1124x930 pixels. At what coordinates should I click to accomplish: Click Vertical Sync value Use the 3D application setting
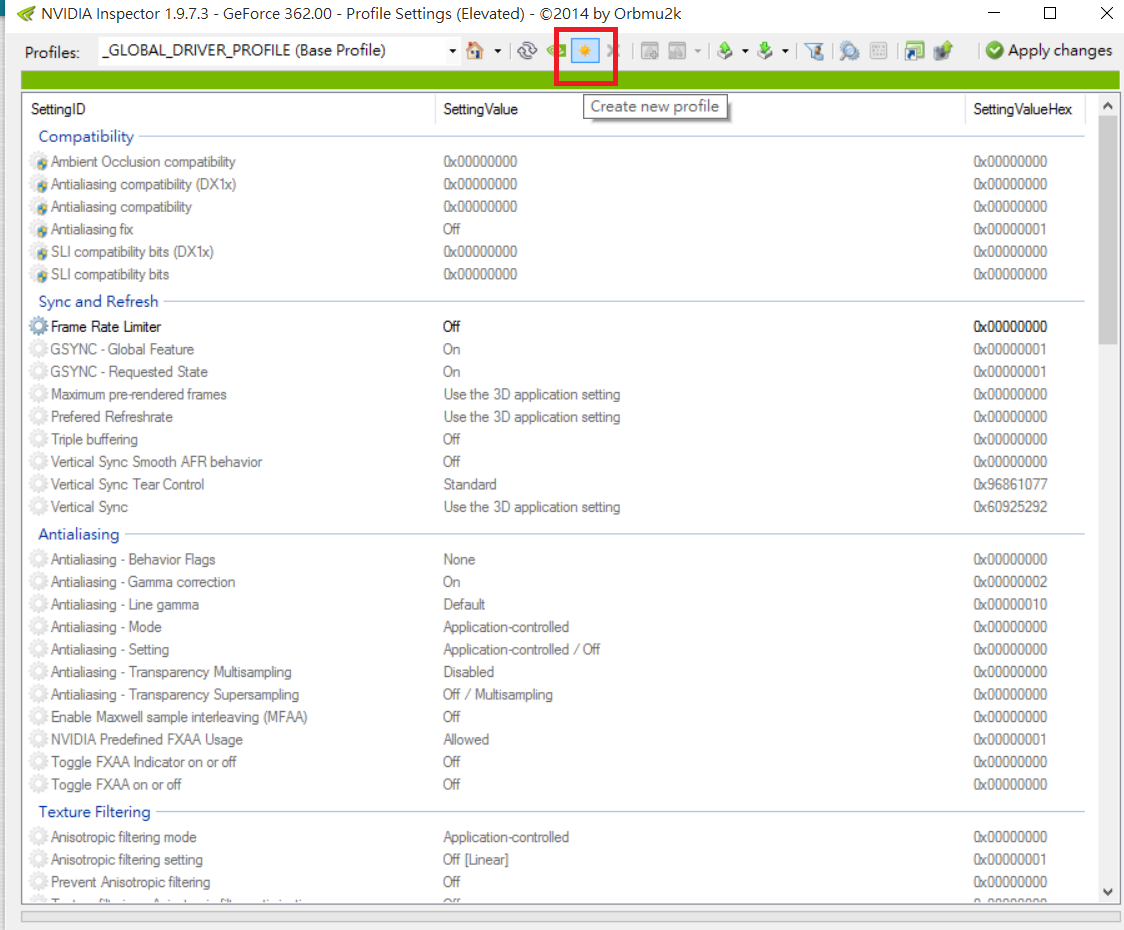[x=531, y=507]
